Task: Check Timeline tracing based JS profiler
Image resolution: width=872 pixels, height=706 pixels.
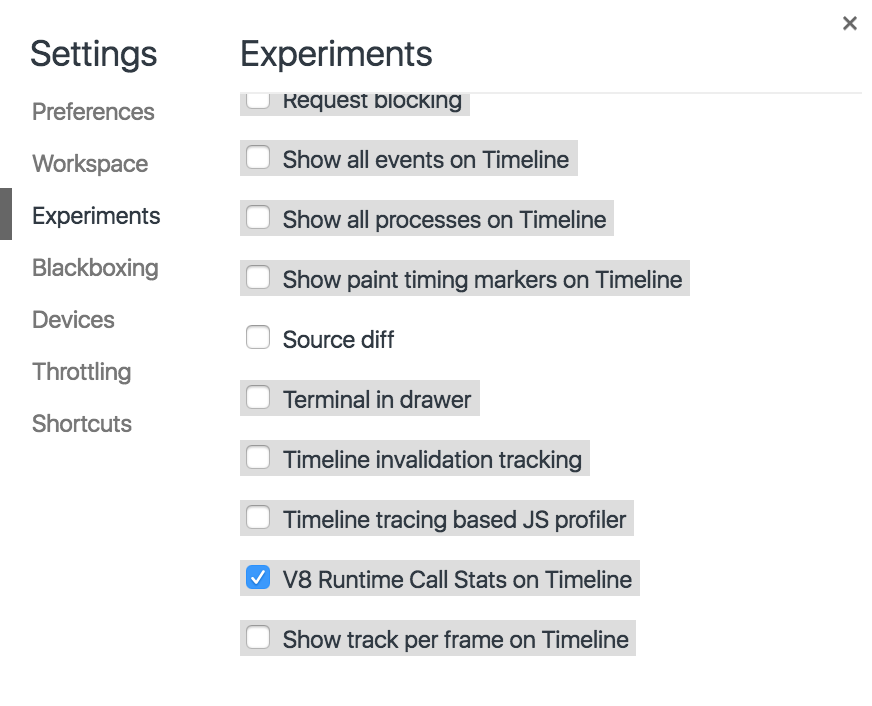Action: tap(258, 518)
